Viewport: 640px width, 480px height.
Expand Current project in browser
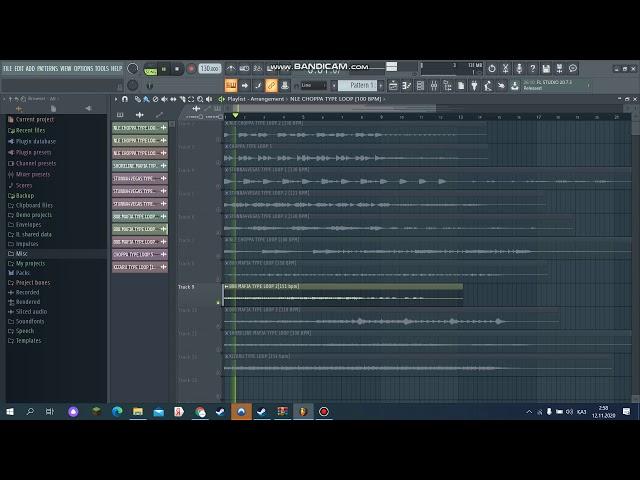pyautogui.click(x=31, y=120)
